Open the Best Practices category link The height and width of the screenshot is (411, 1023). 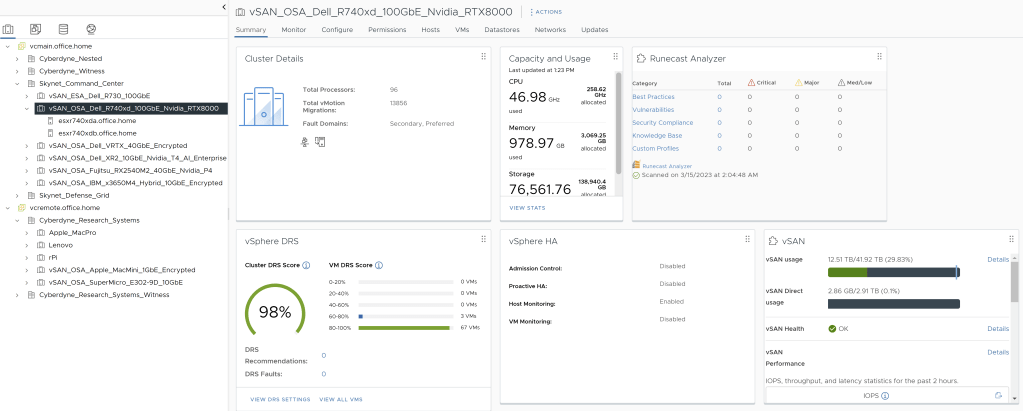pyautogui.click(x=653, y=97)
